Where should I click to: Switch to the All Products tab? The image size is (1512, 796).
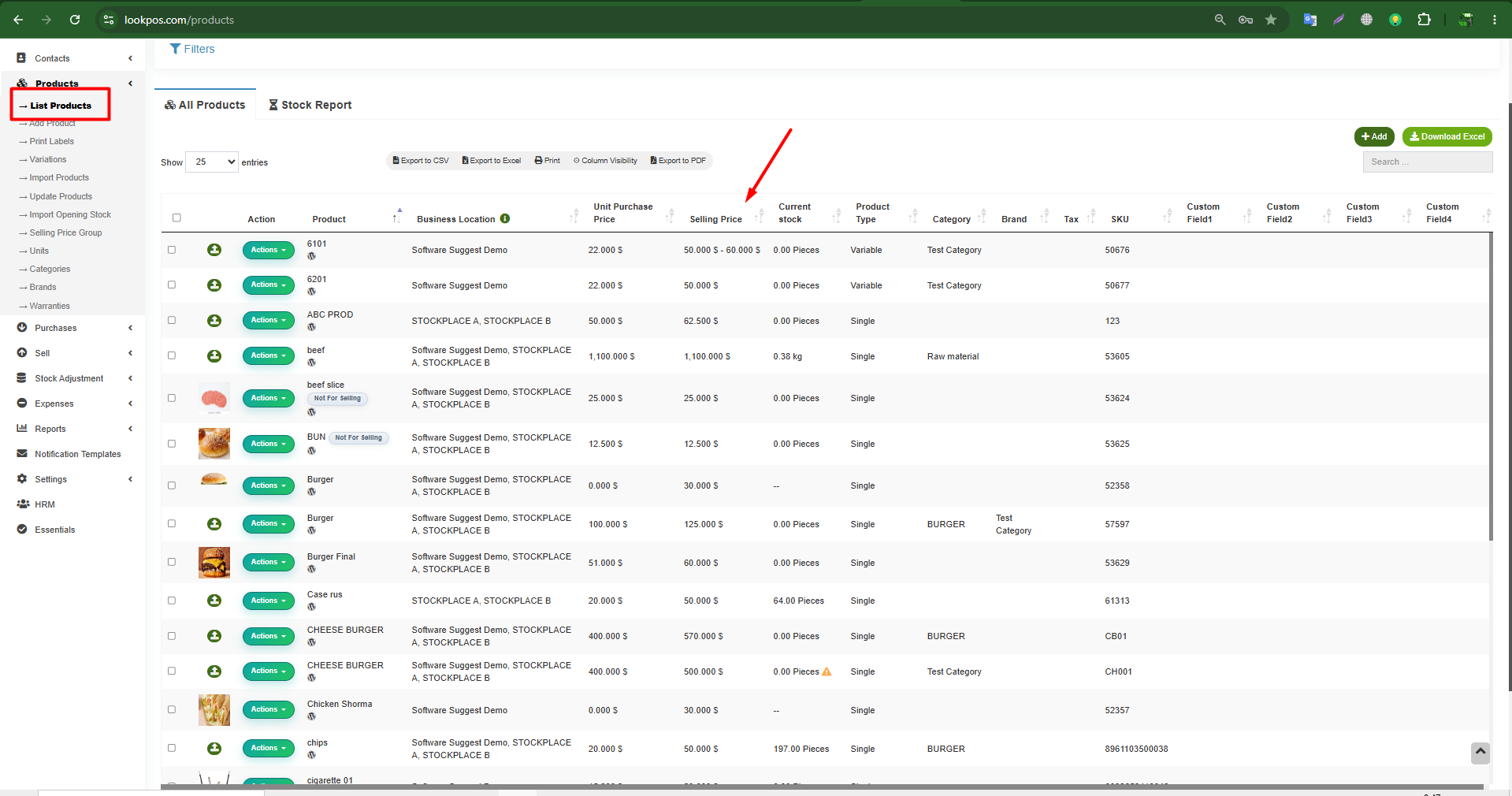click(x=205, y=105)
